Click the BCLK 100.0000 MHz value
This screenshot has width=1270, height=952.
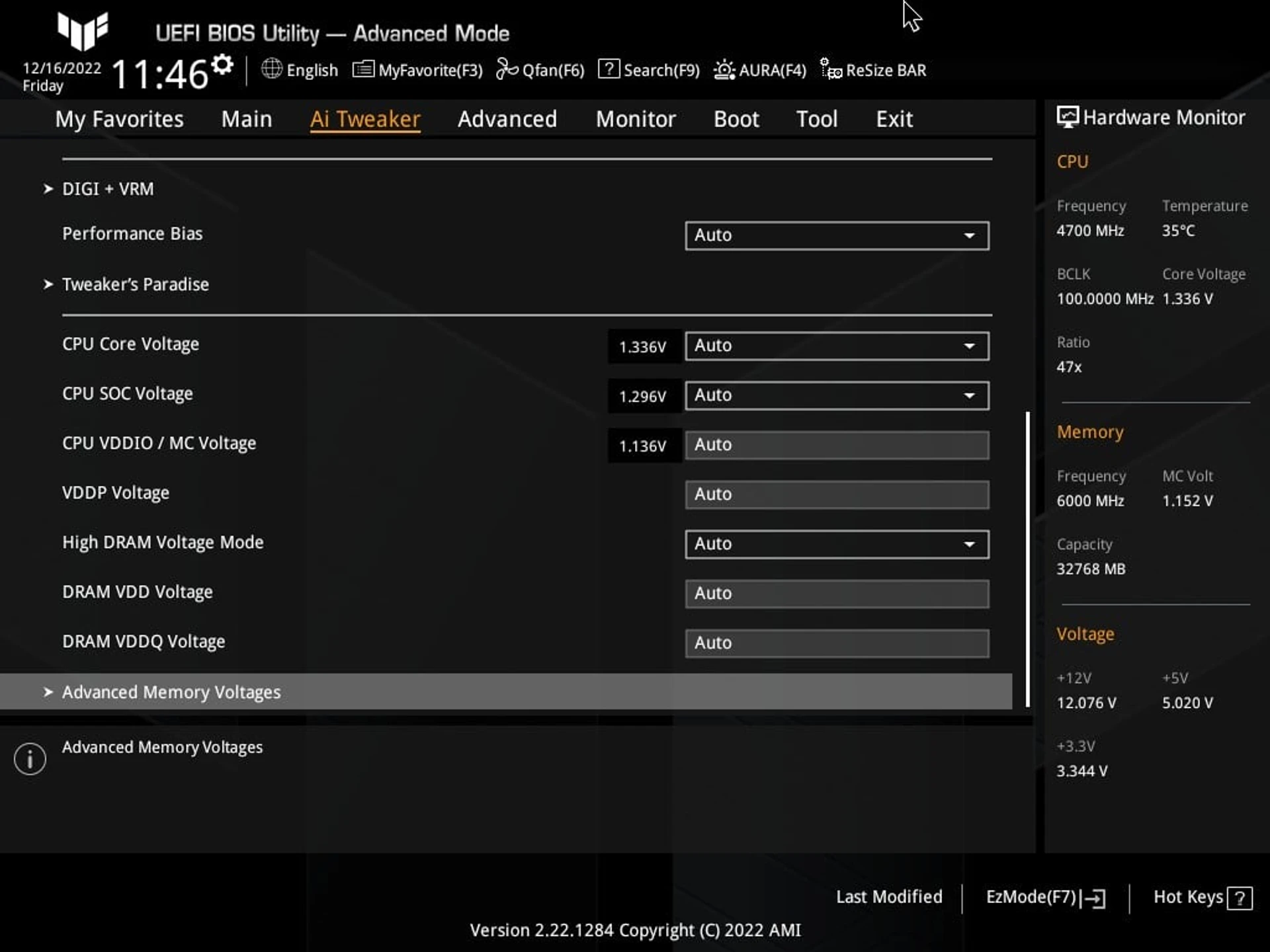coord(1105,299)
